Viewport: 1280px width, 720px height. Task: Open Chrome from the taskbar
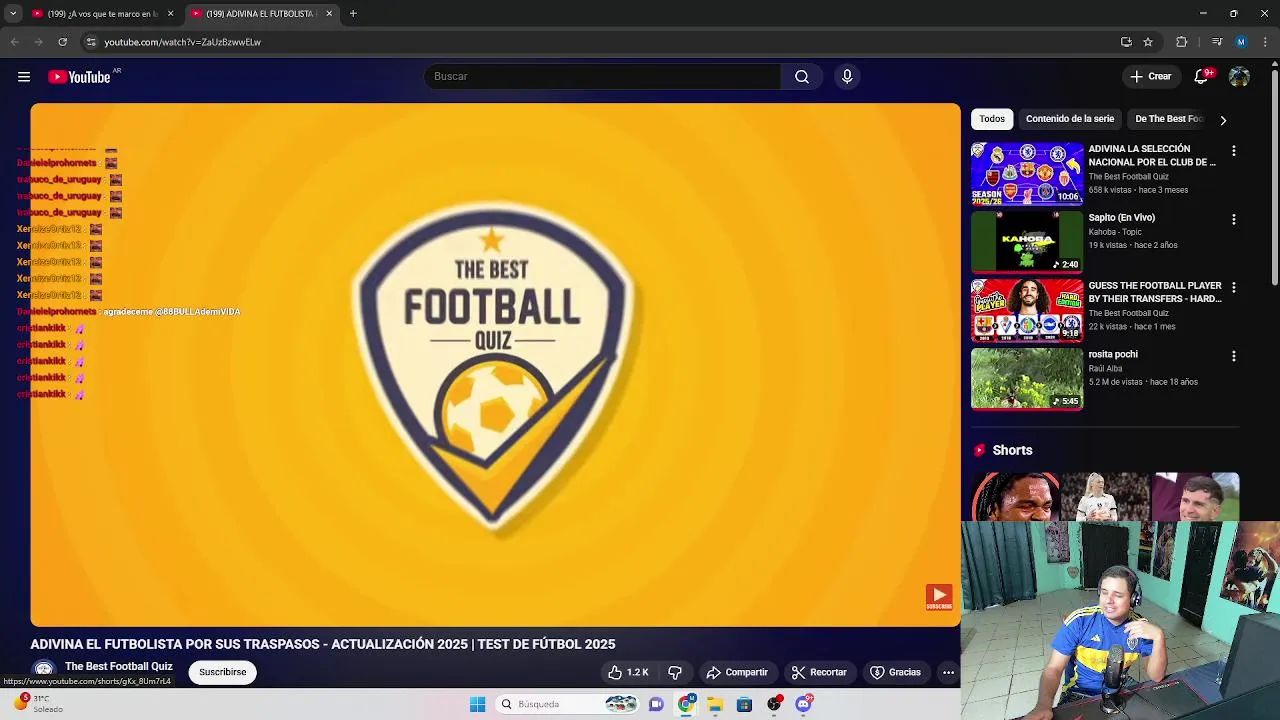pos(685,704)
